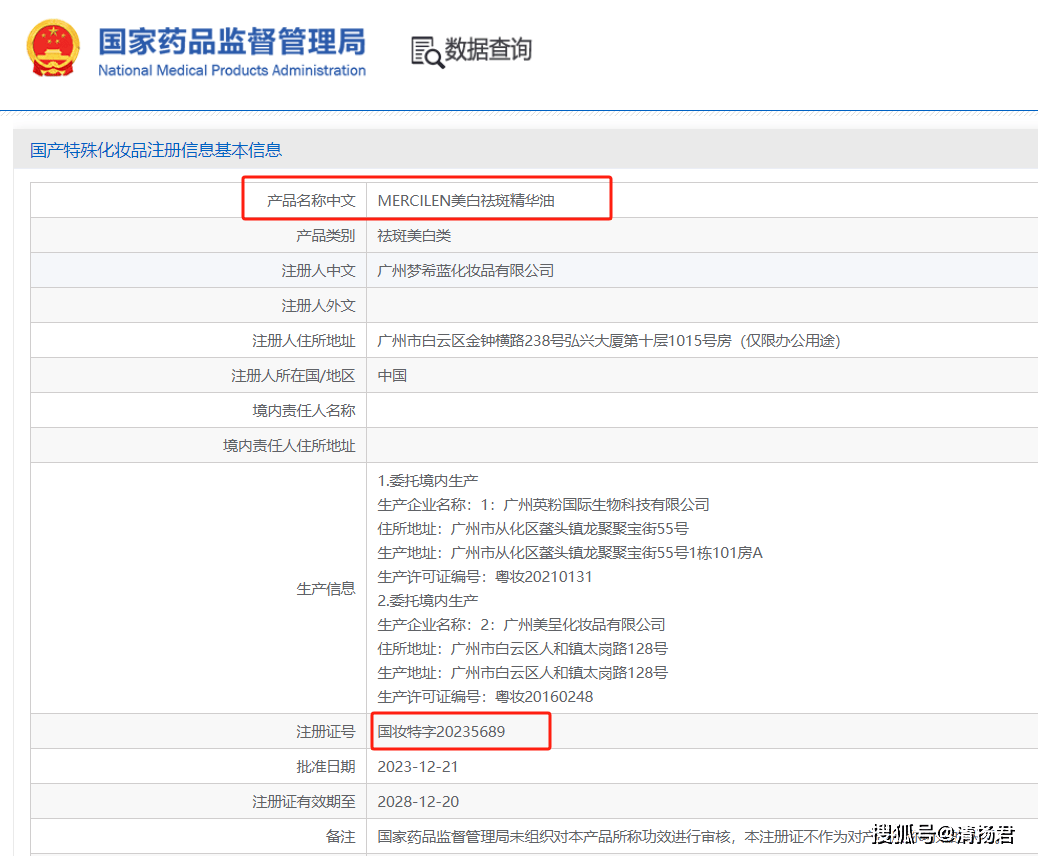
Task: Click the national emblem logo
Action: pos(53,48)
